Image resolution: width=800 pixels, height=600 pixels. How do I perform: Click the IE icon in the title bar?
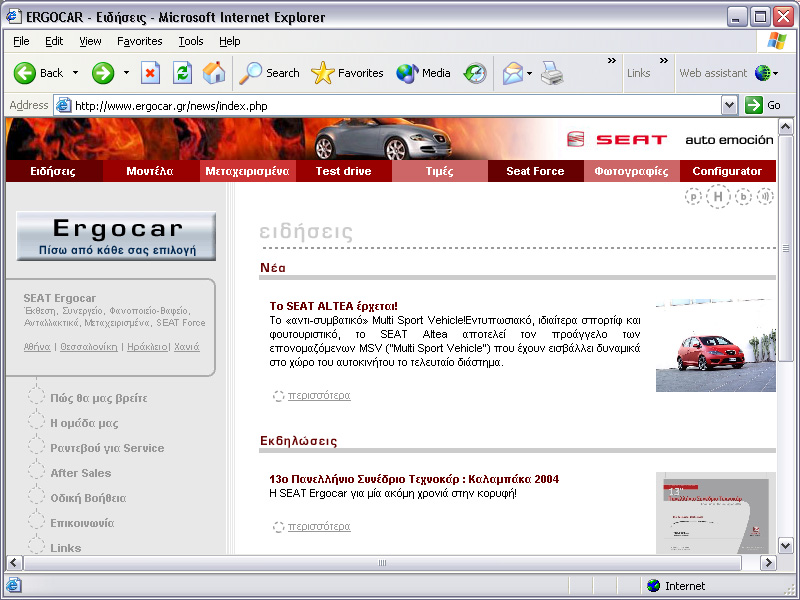click(13, 16)
